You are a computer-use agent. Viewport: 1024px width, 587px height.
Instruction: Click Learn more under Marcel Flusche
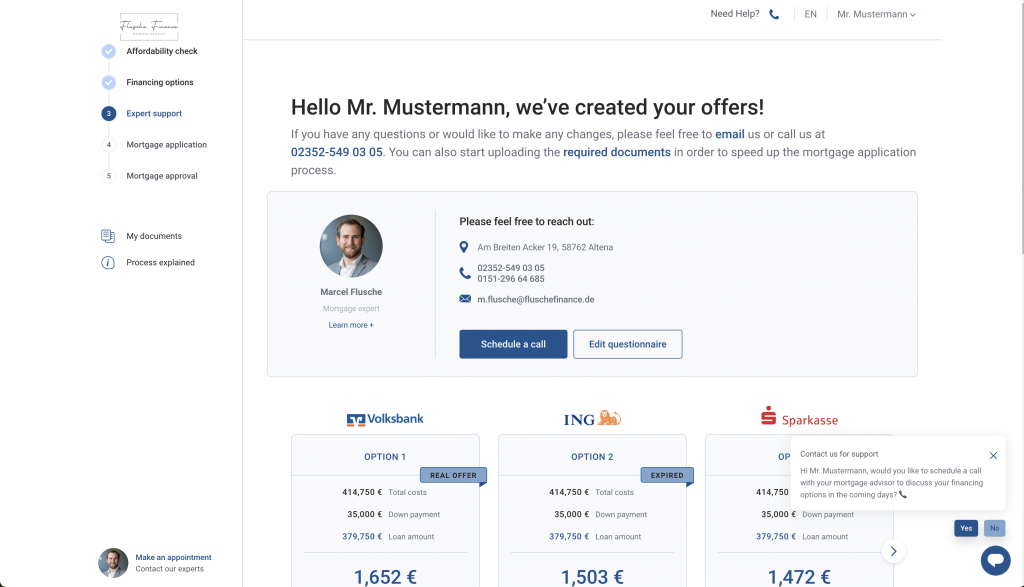350,324
